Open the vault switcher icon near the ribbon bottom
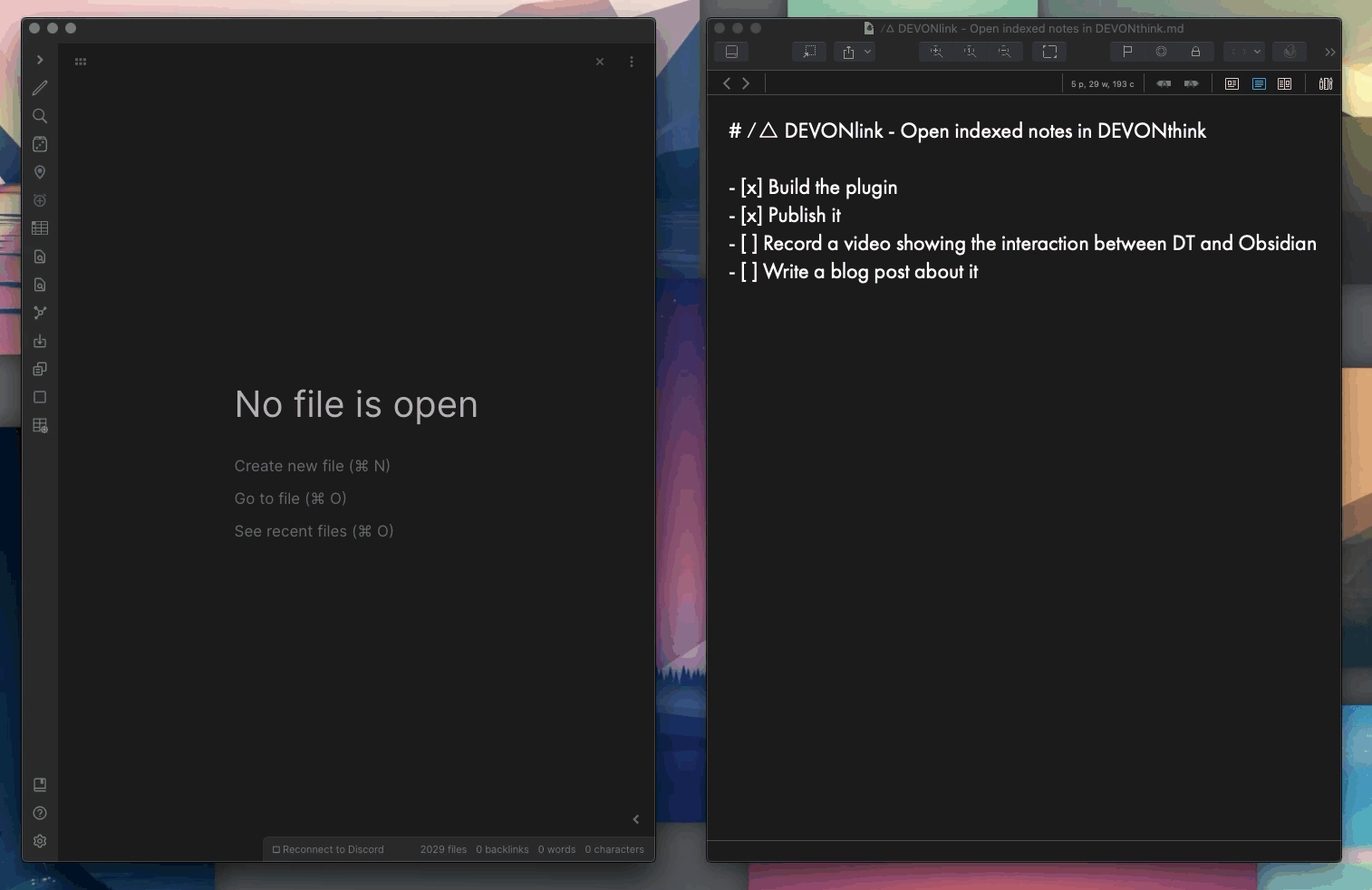 (x=40, y=785)
